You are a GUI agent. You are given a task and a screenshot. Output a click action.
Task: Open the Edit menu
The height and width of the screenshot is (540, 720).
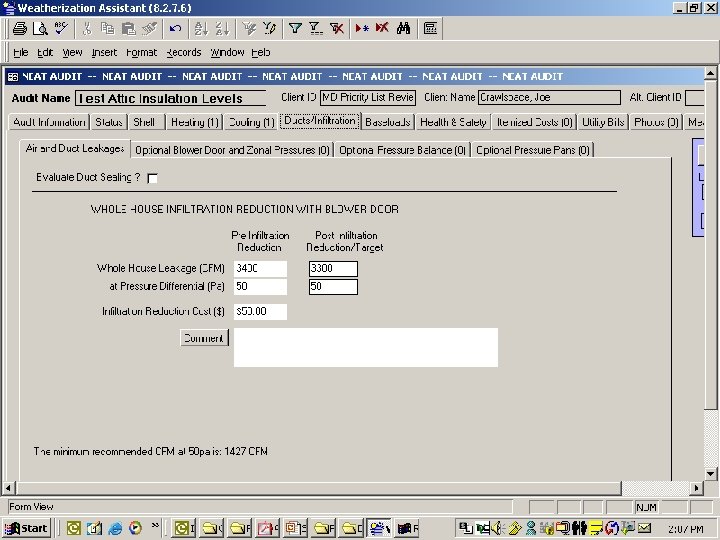click(x=45, y=52)
